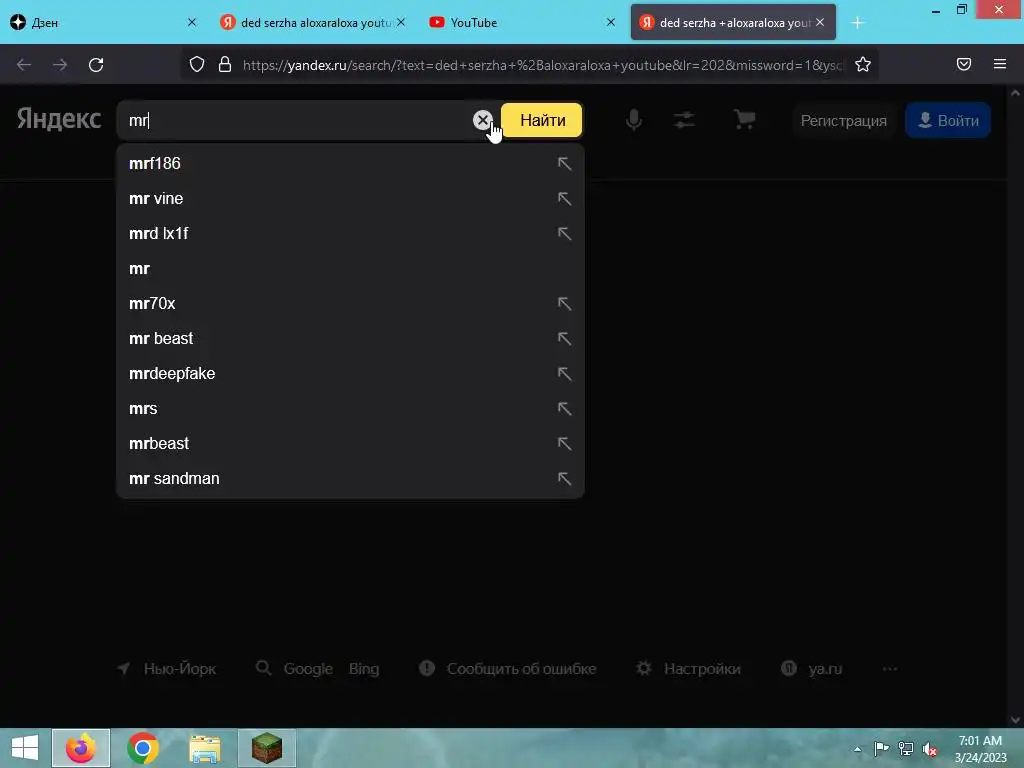1024x768 pixels.
Task: Click the muted volume tray icon
Action: [x=929, y=749]
